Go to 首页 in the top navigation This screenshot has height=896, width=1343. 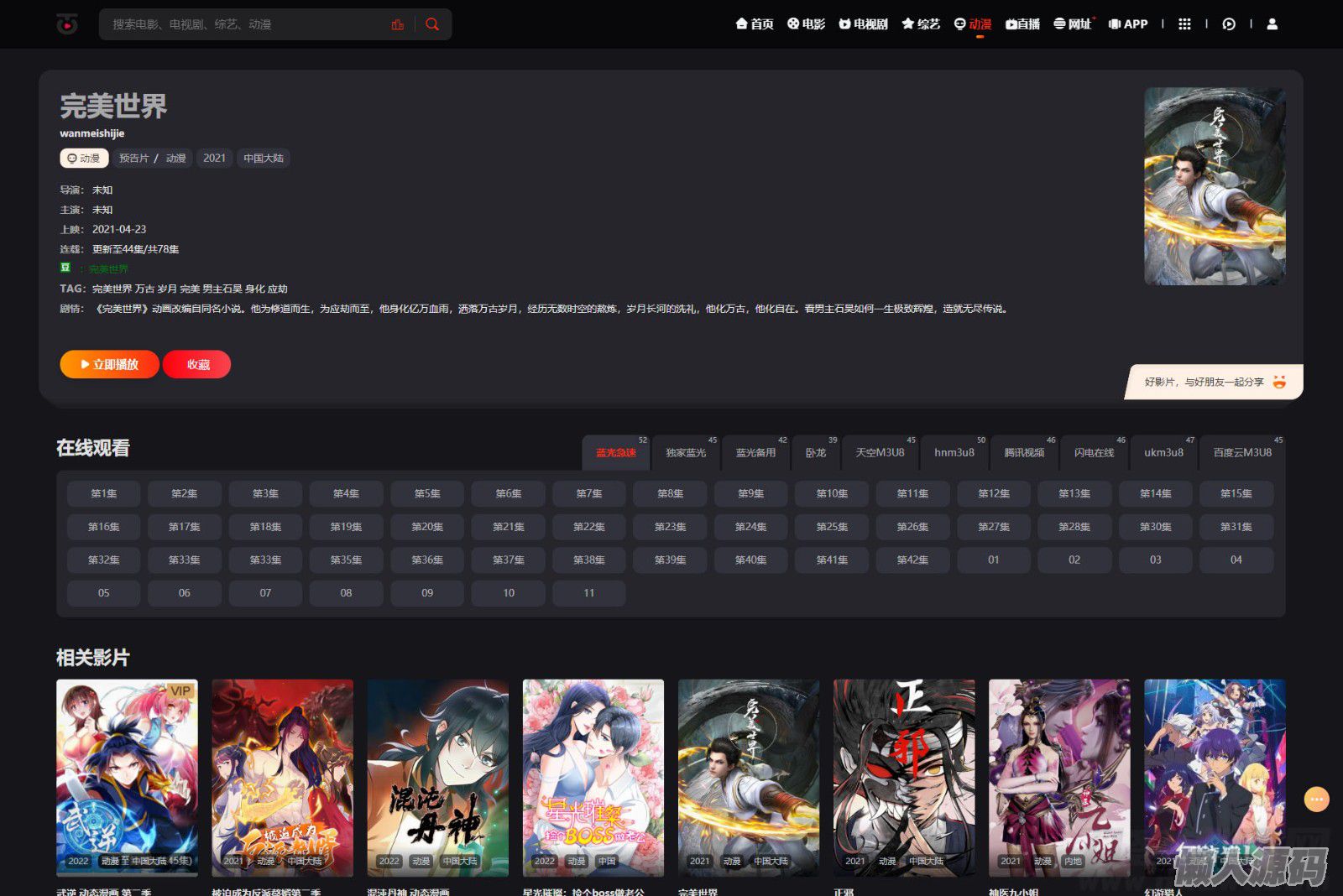coord(755,24)
